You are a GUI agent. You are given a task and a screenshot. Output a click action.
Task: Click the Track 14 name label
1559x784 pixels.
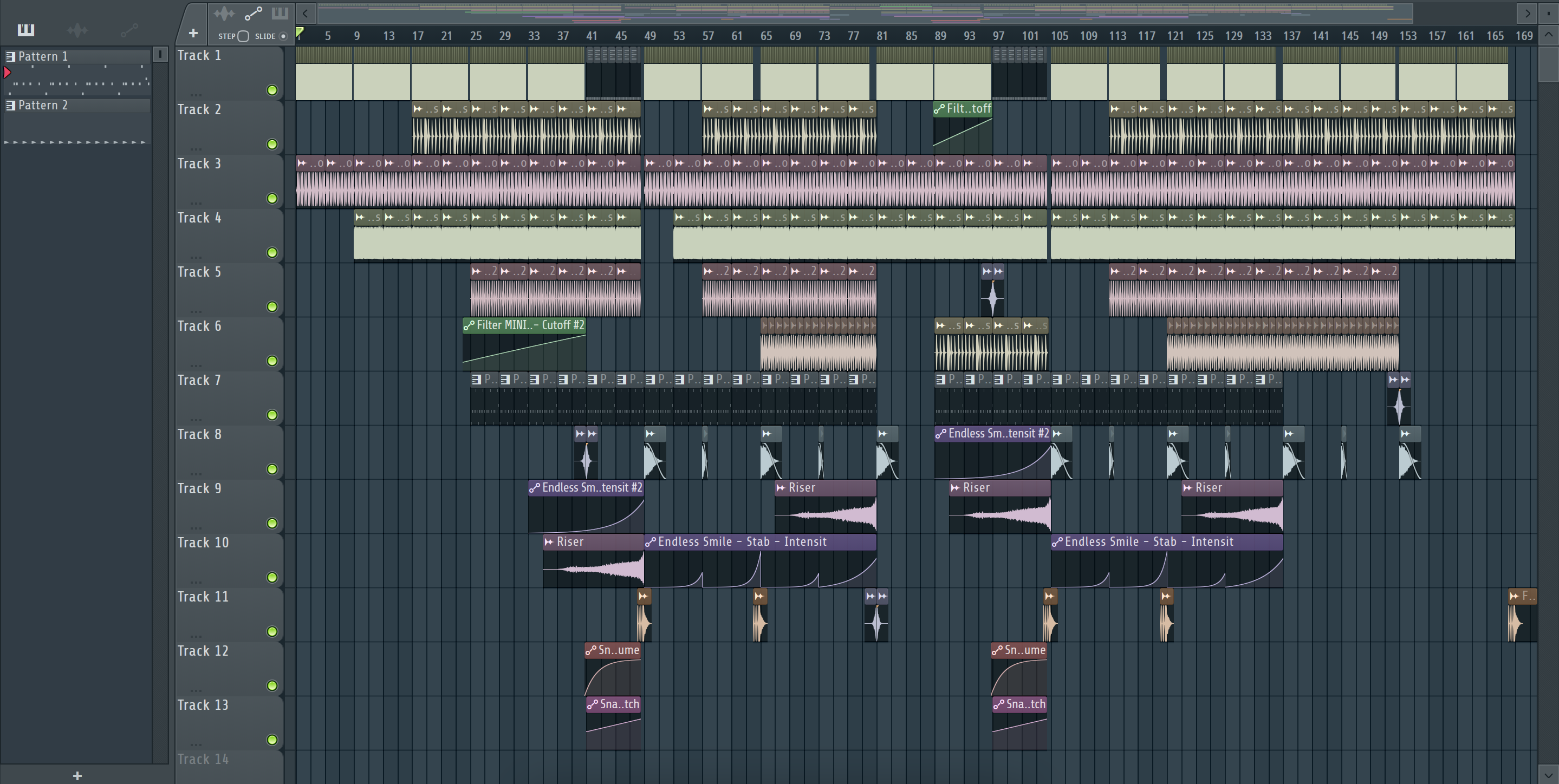point(203,759)
